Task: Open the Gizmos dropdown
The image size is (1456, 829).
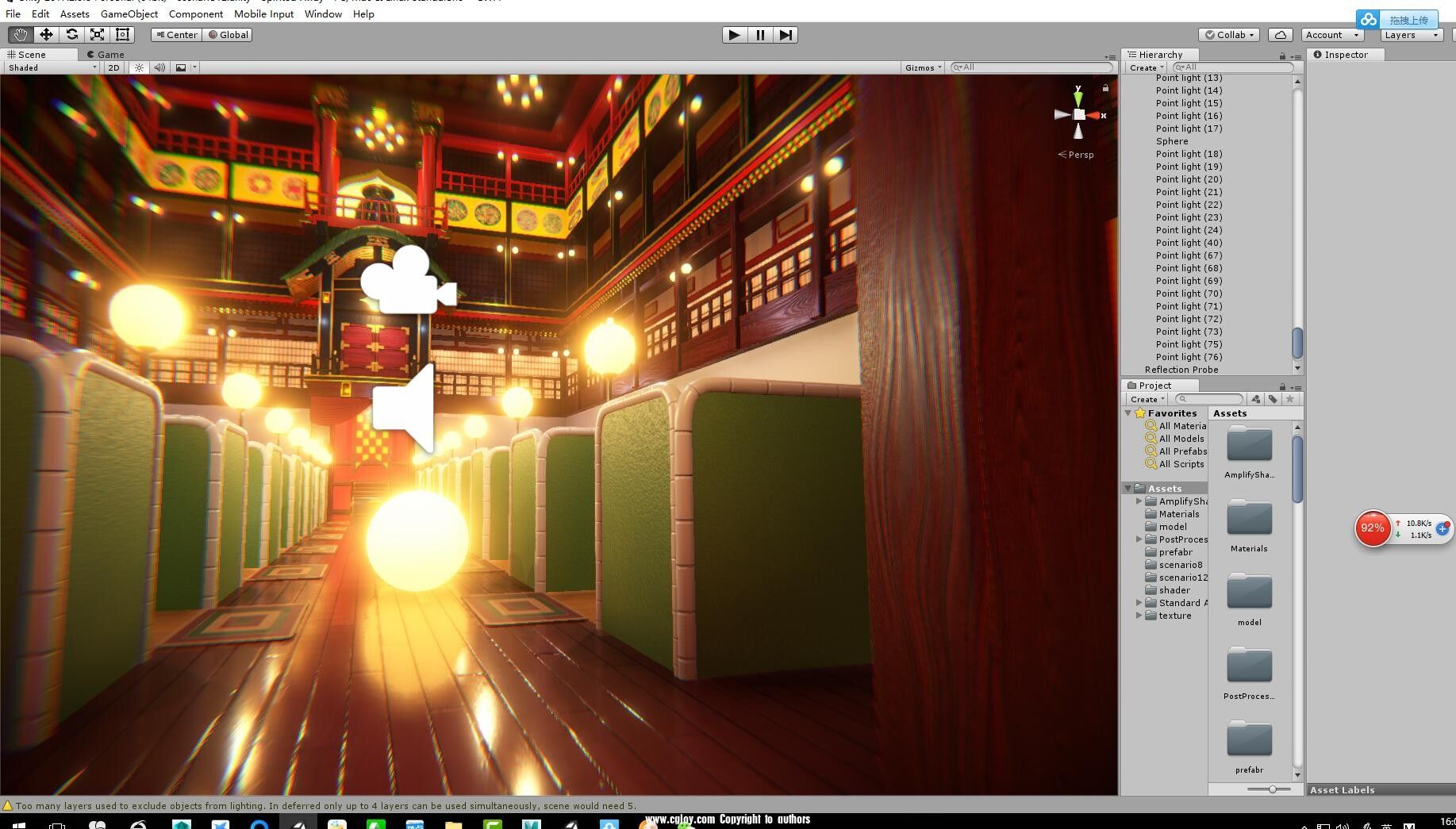Action: click(922, 67)
